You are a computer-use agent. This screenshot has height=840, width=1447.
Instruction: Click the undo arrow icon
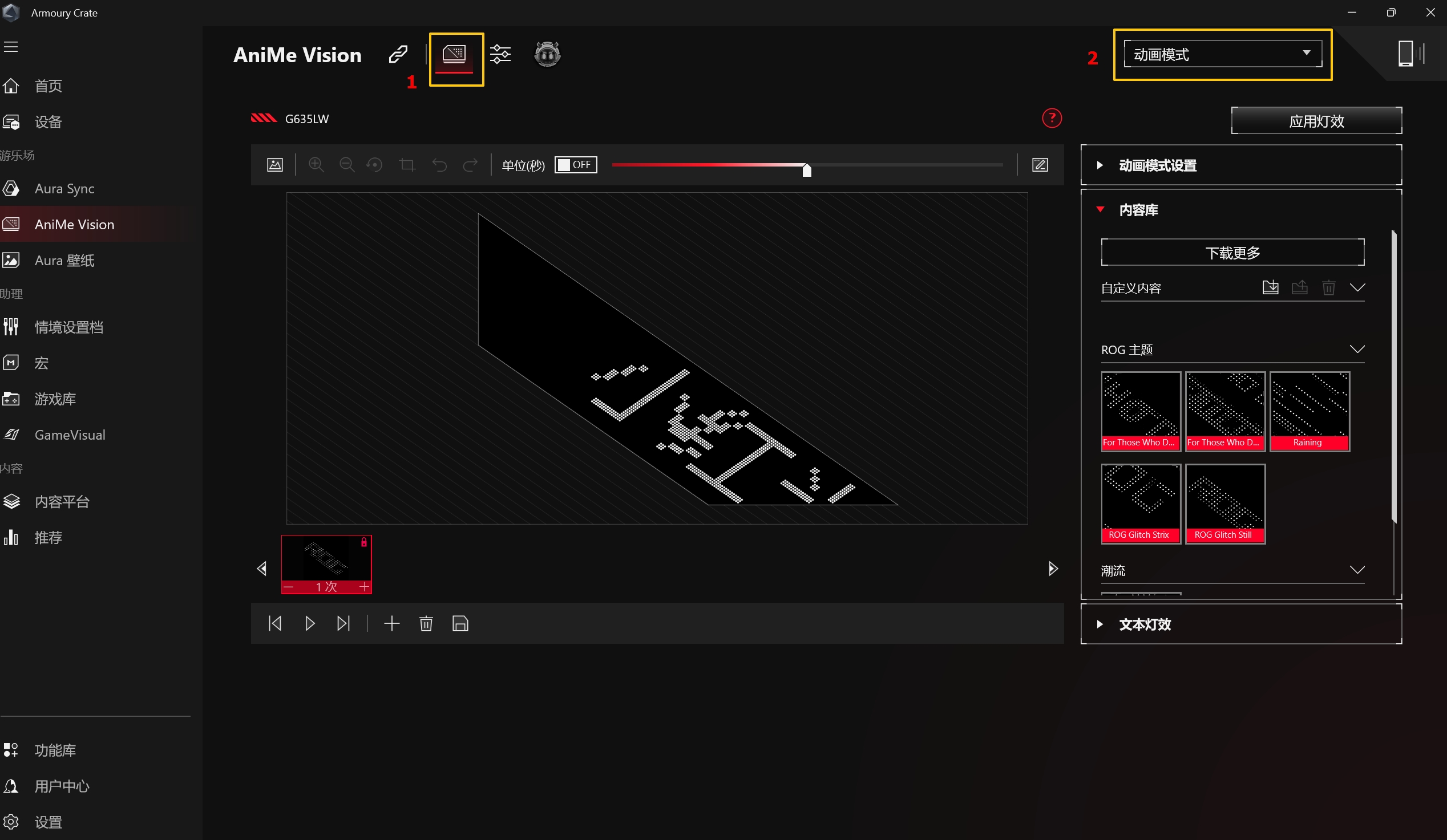tap(439, 165)
